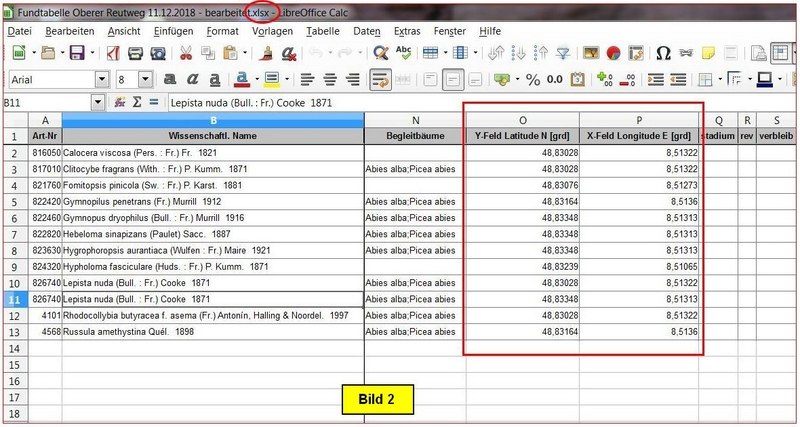Open the AutoFilter funnel tool
800x427 pixels.
pos(562,54)
